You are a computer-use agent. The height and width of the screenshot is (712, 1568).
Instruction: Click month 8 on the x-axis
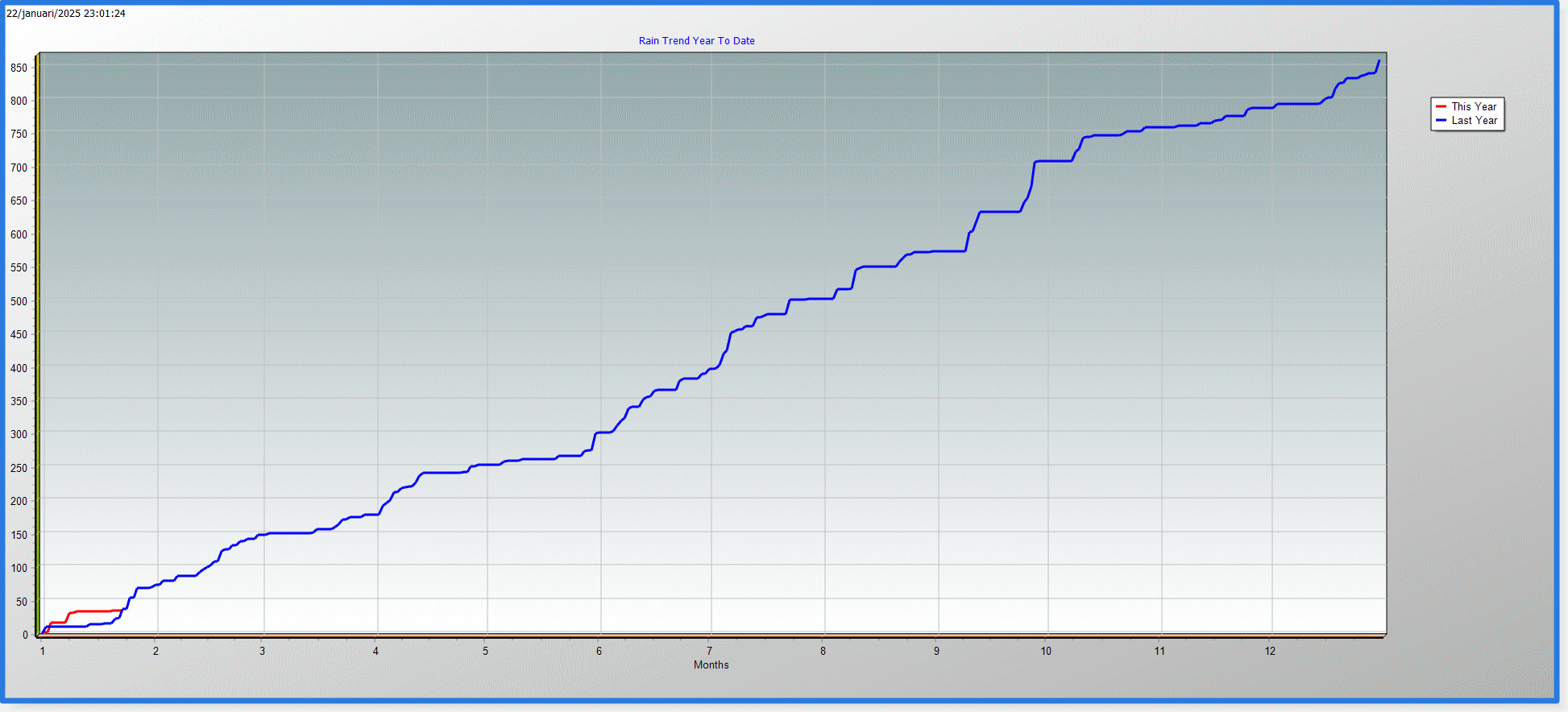tap(823, 651)
